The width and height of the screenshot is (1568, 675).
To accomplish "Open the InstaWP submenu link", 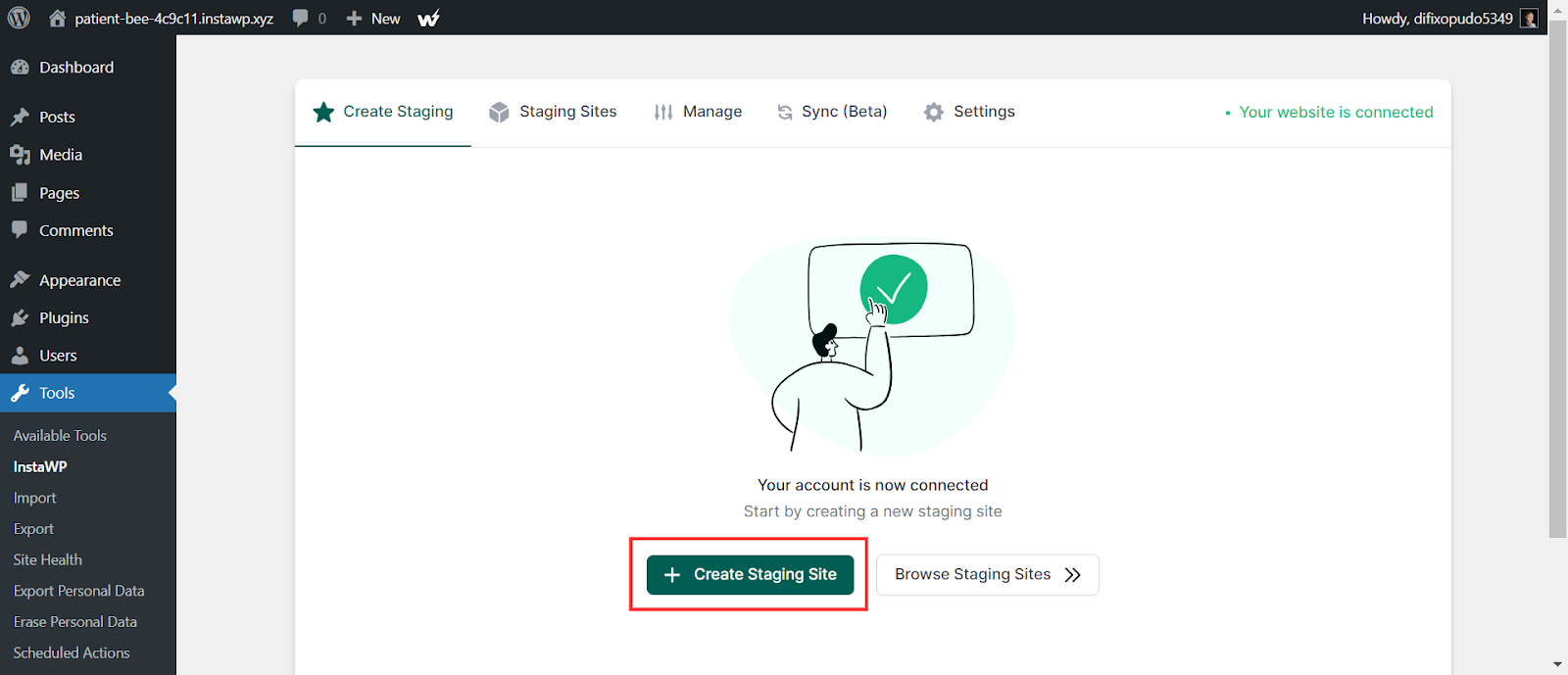I will tap(40, 467).
